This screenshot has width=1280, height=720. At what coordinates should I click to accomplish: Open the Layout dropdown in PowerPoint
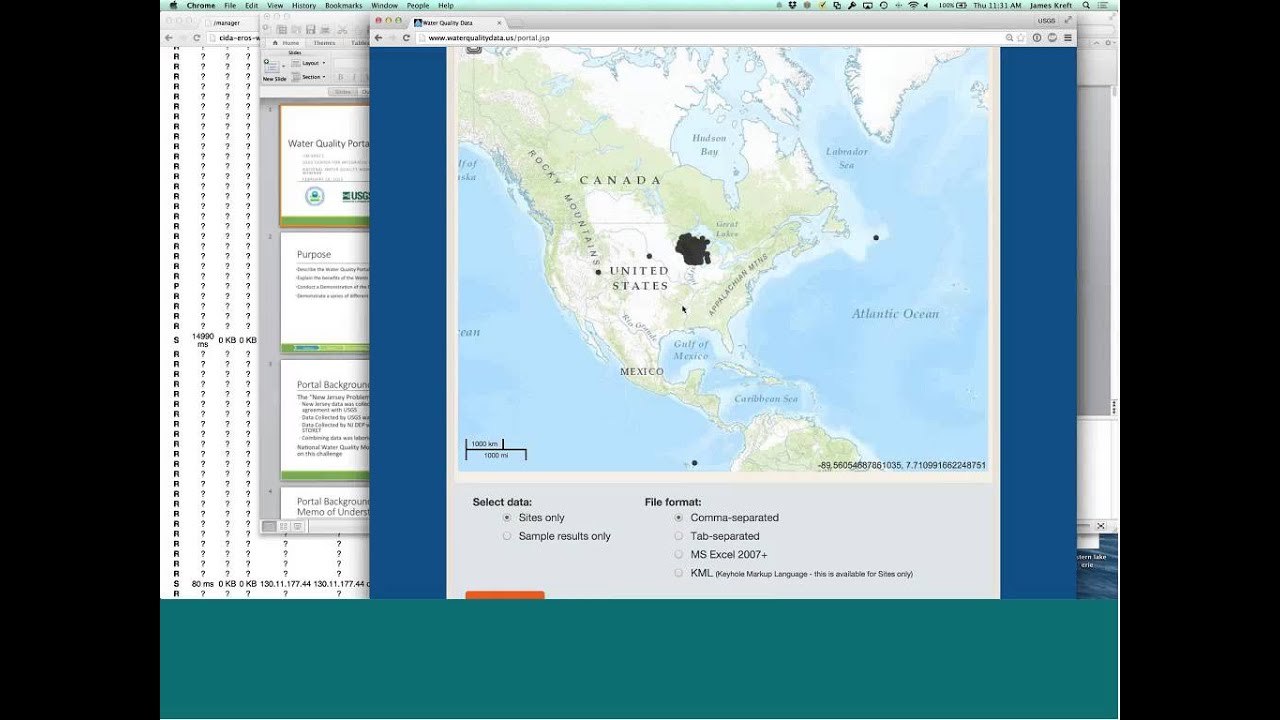pyautogui.click(x=307, y=63)
